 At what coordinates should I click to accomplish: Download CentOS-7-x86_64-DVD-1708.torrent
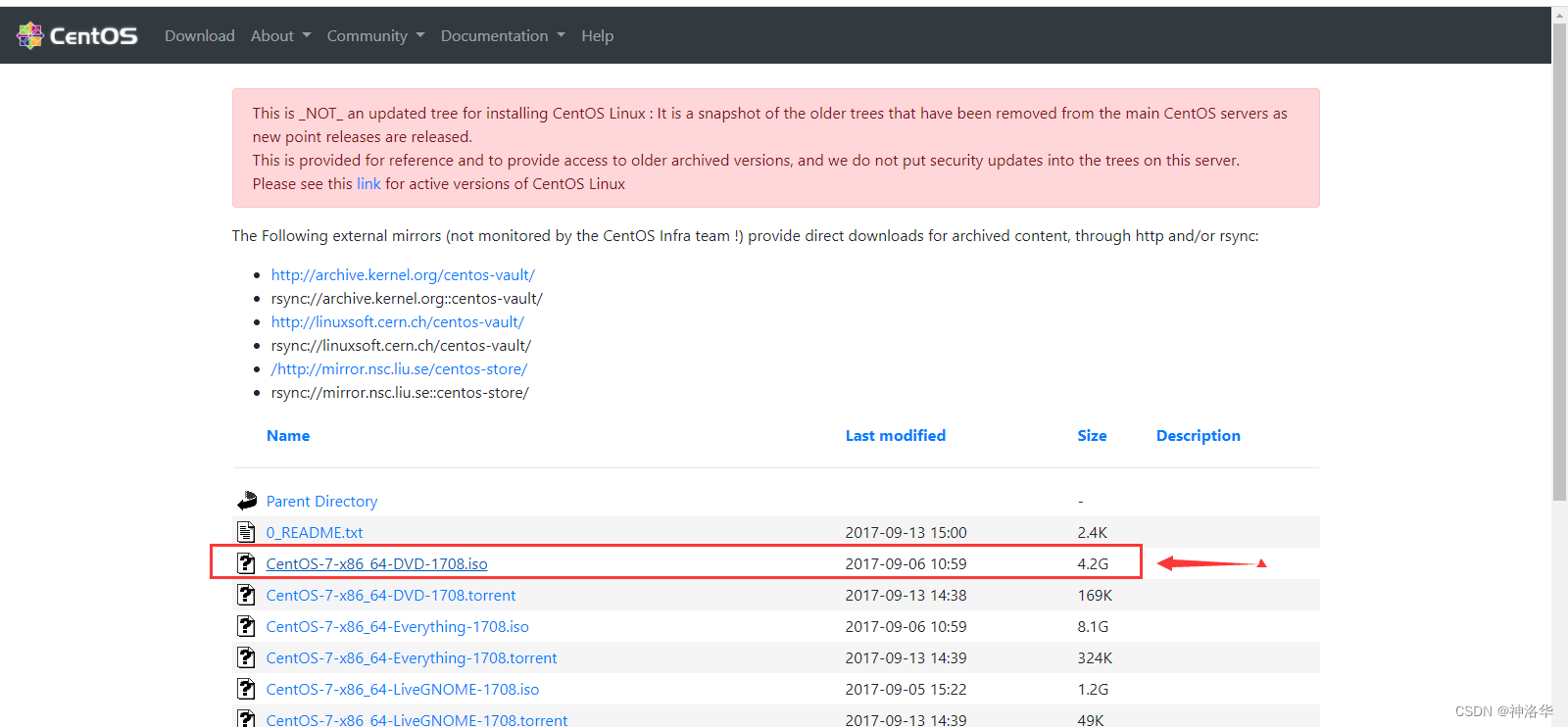(x=391, y=595)
